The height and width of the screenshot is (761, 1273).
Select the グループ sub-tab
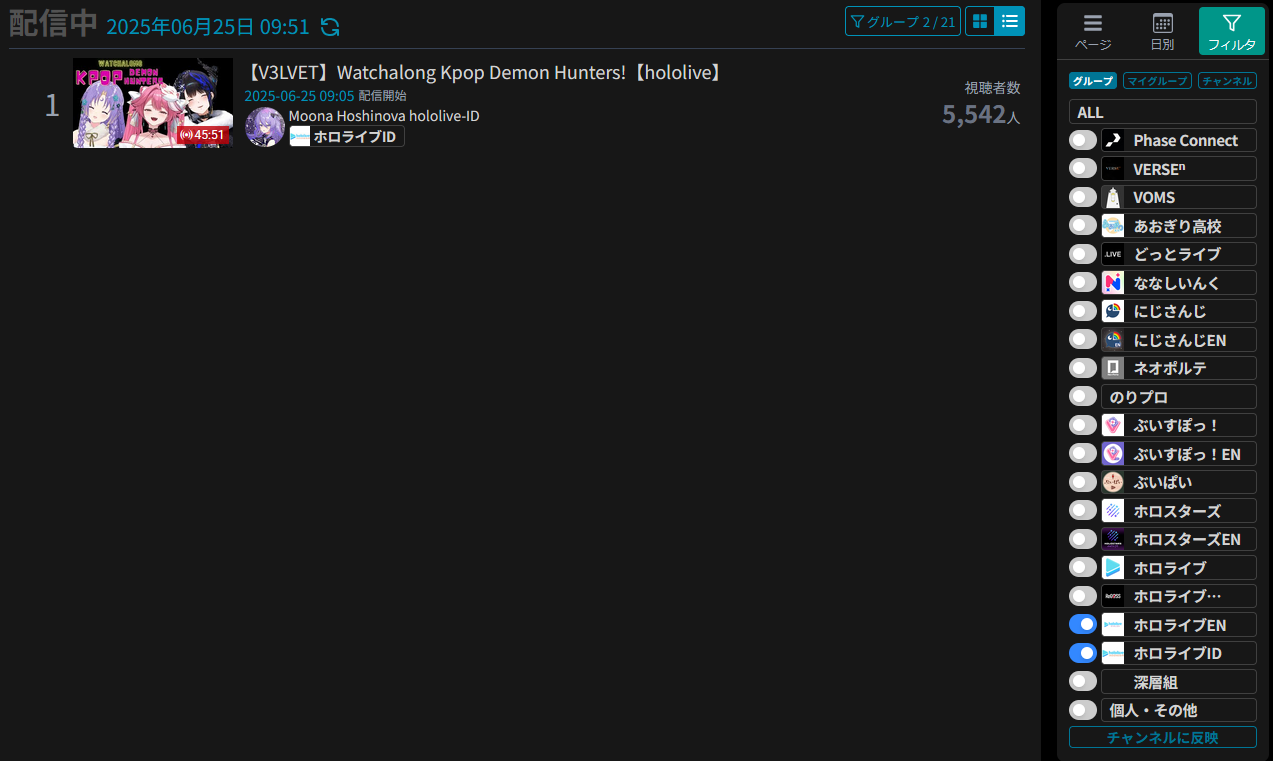[1093, 81]
